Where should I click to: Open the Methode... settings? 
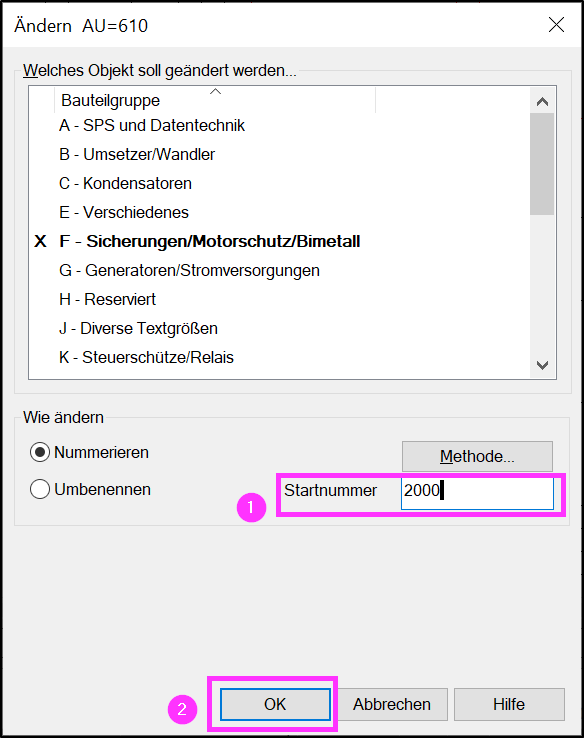477,456
